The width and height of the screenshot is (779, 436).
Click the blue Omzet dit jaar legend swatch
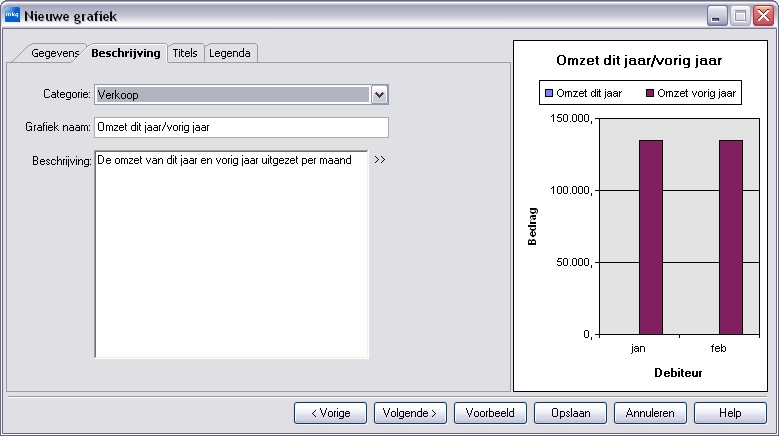pyautogui.click(x=549, y=93)
